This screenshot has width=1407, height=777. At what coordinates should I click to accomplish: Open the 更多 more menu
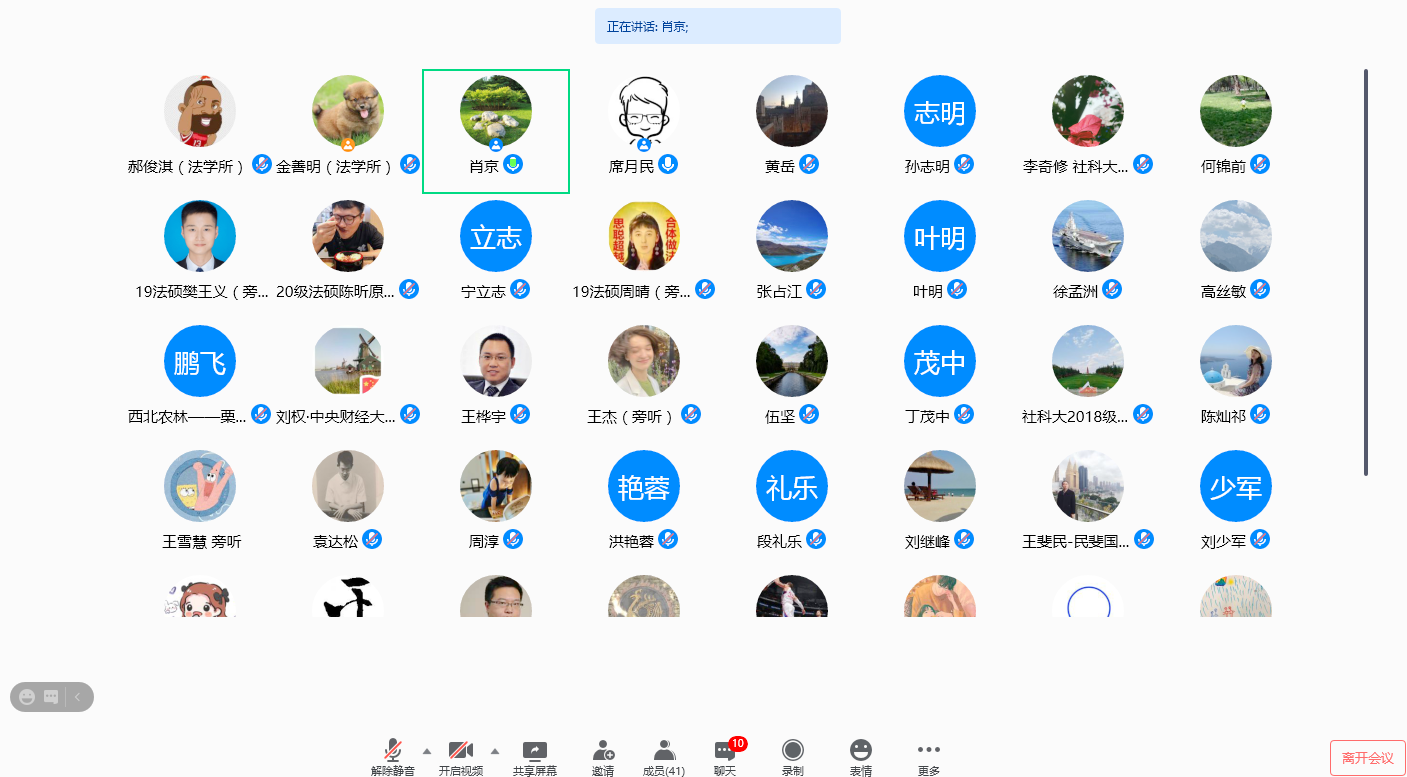(928, 757)
